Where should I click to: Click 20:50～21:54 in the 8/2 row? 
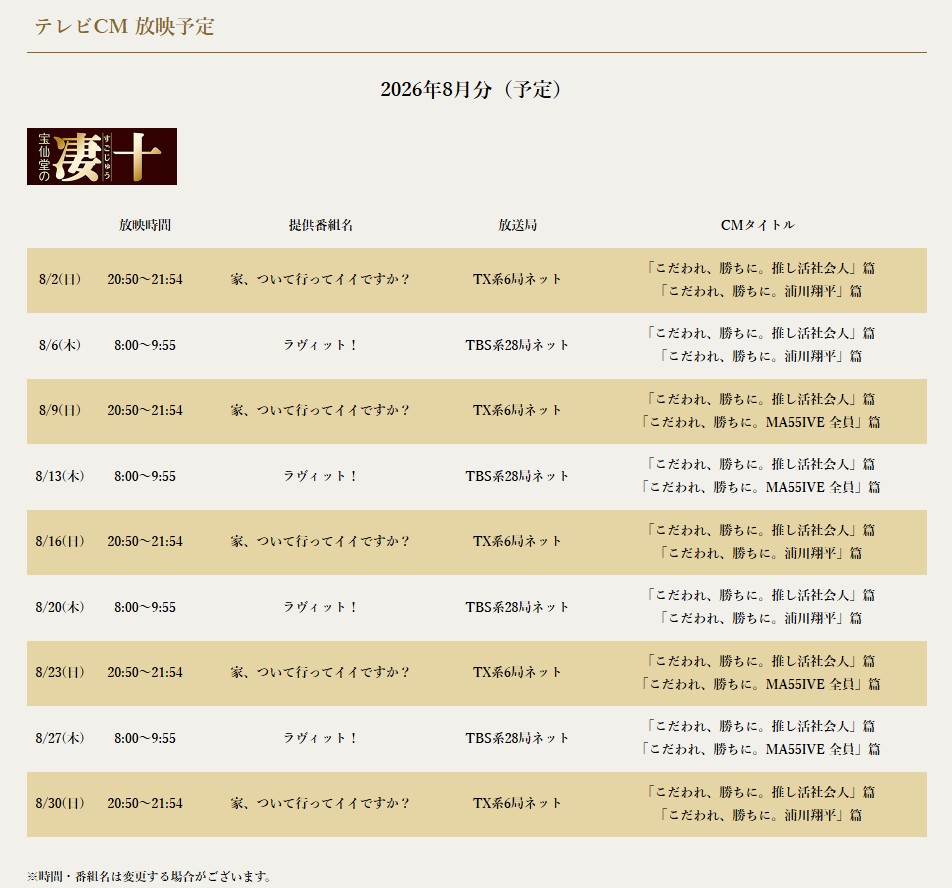pyautogui.click(x=145, y=279)
